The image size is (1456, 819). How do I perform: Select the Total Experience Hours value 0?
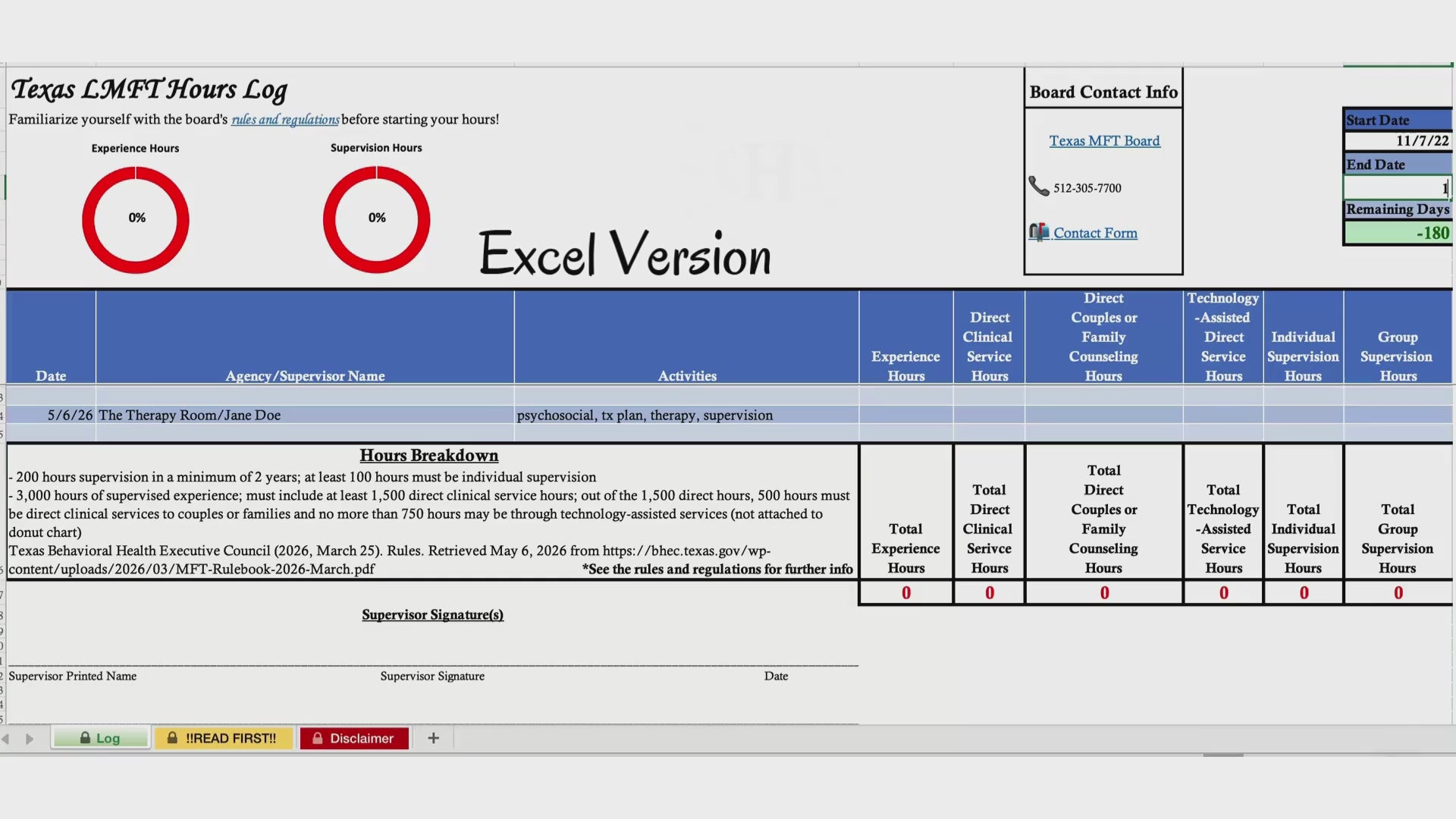[x=906, y=593]
